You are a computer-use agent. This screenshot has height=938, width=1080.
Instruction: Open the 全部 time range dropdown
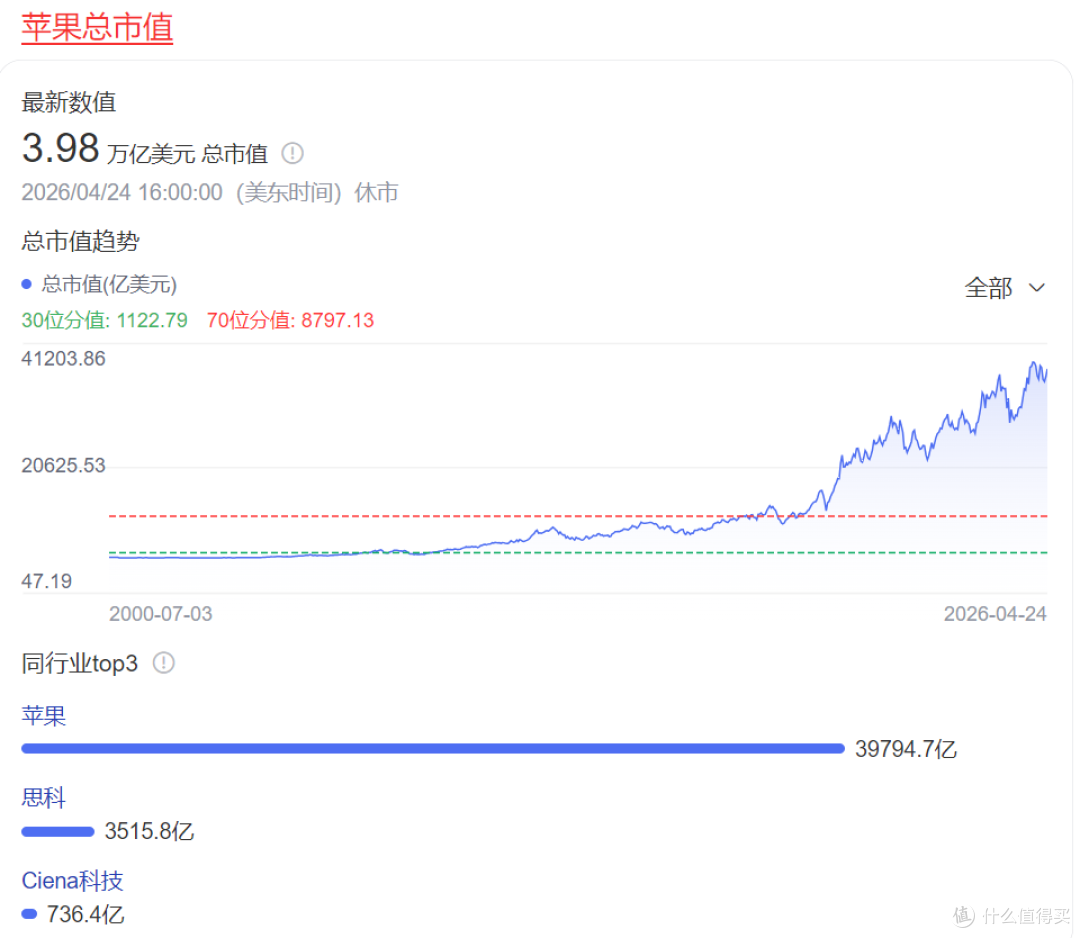click(x=1005, y=287)
